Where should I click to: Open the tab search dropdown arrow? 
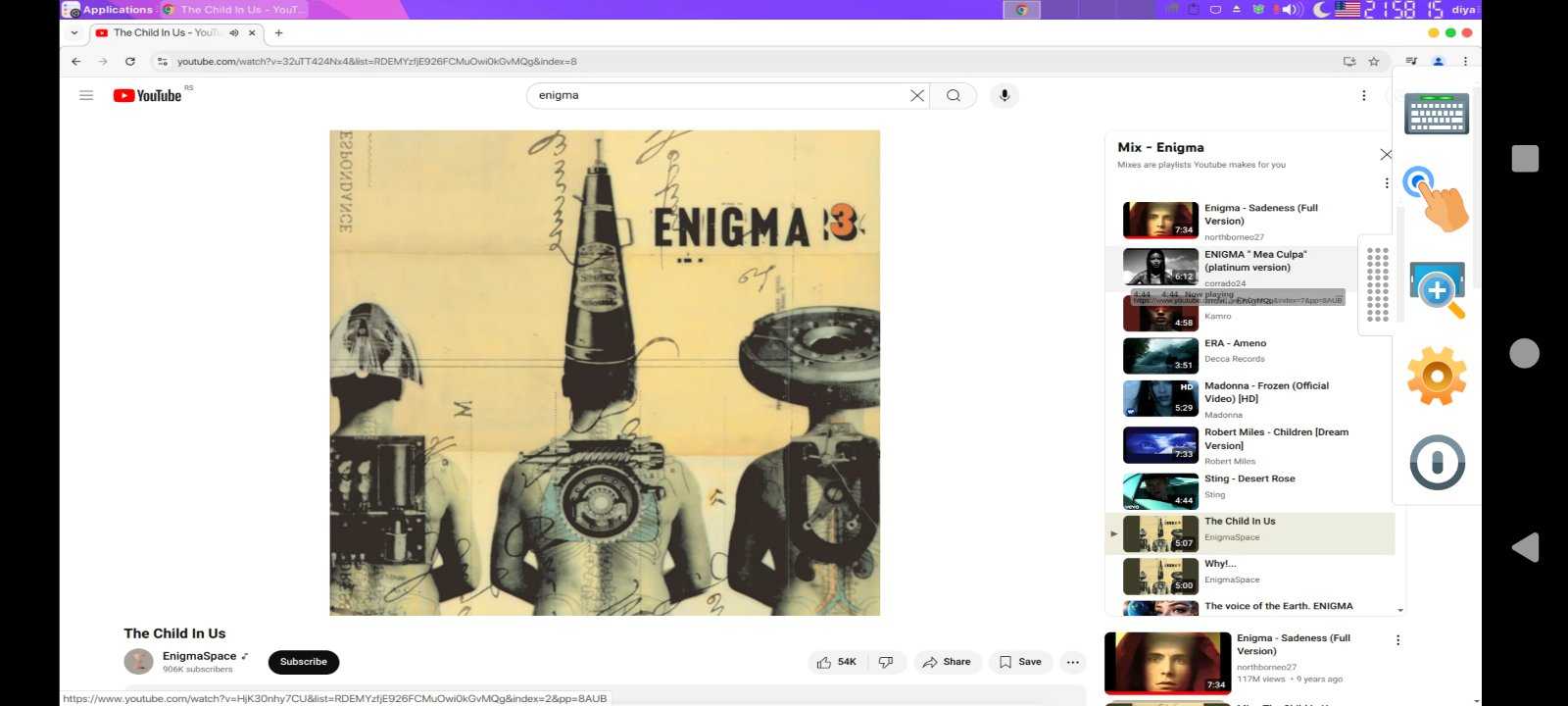click(x=74, y=32)
